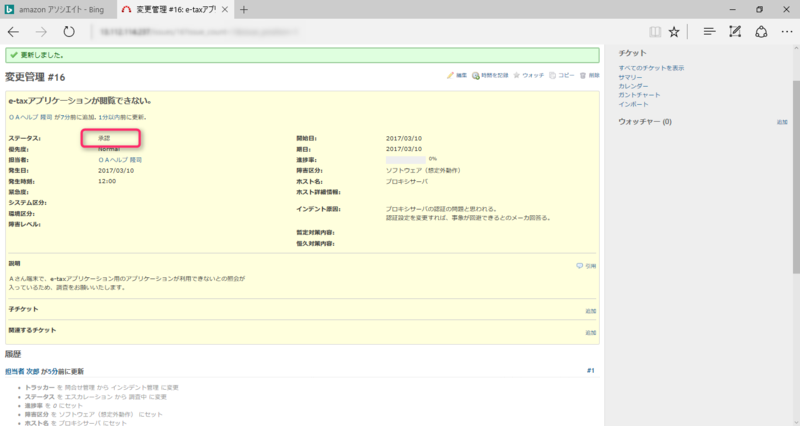Click the チケット sidebar heading

coord(632,53)
